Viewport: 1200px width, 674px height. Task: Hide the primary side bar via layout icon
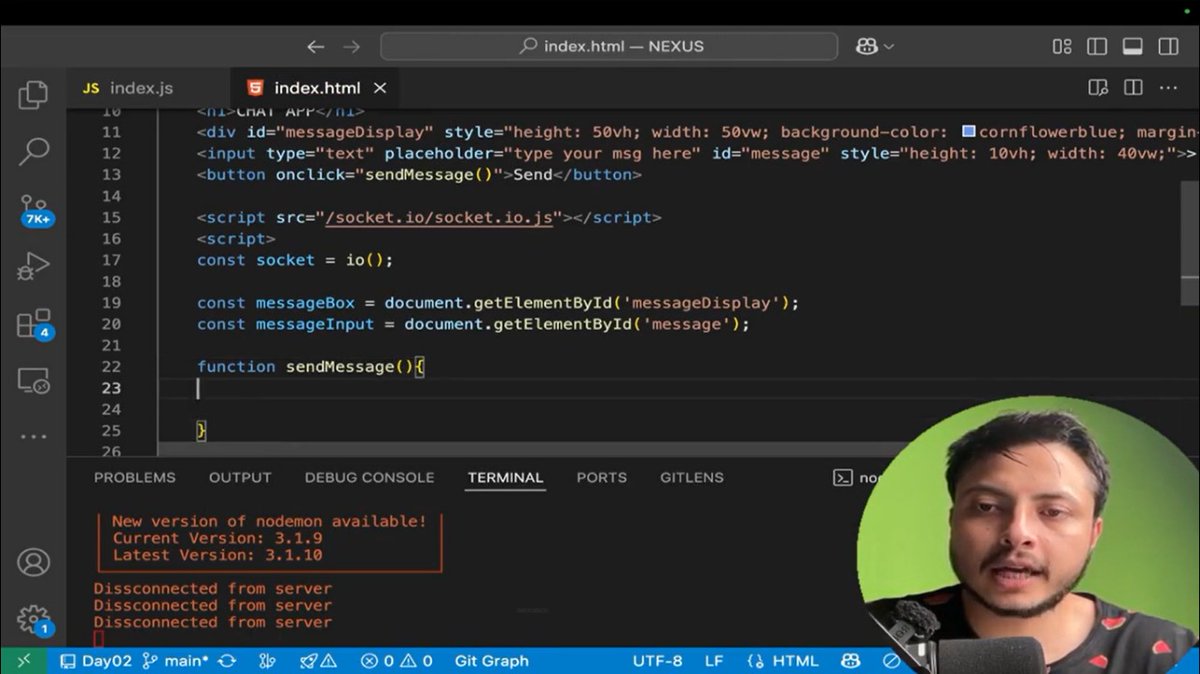click(1097, 46)
